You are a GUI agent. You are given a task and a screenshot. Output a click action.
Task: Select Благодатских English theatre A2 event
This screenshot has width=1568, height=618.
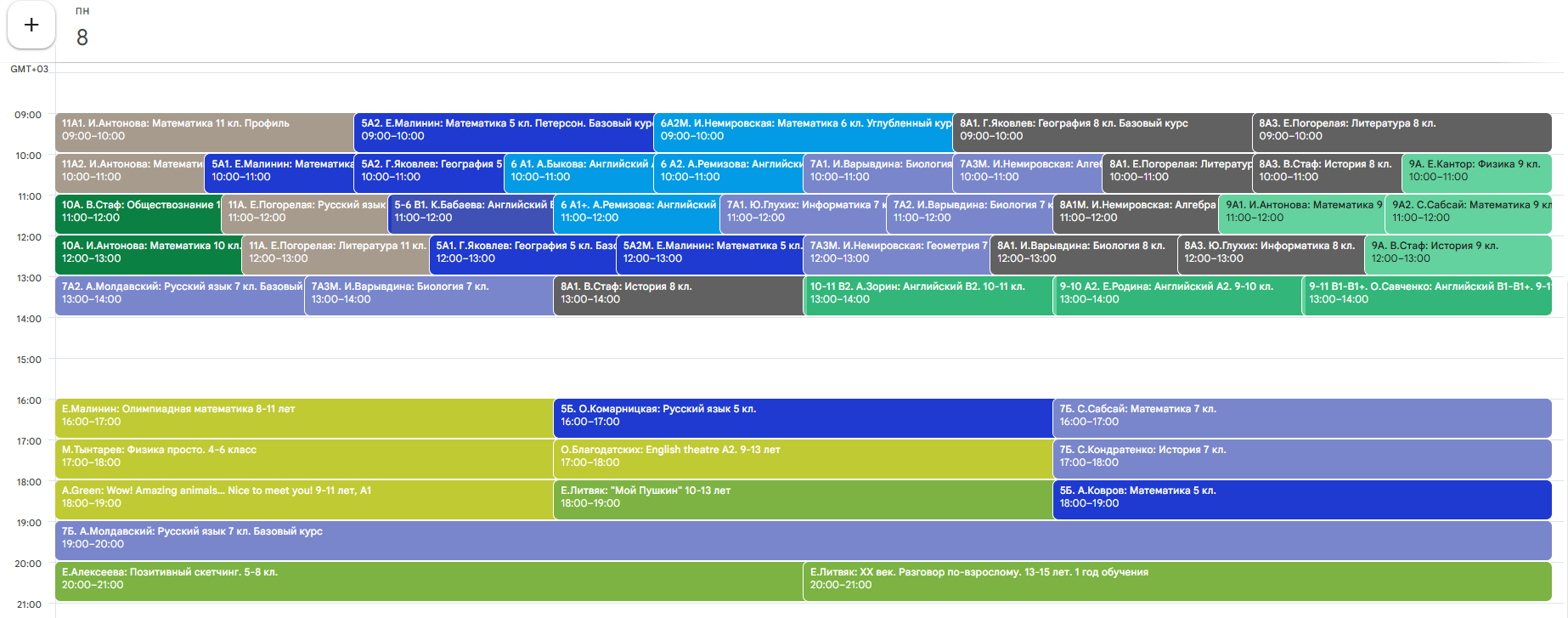coord(802,457)
